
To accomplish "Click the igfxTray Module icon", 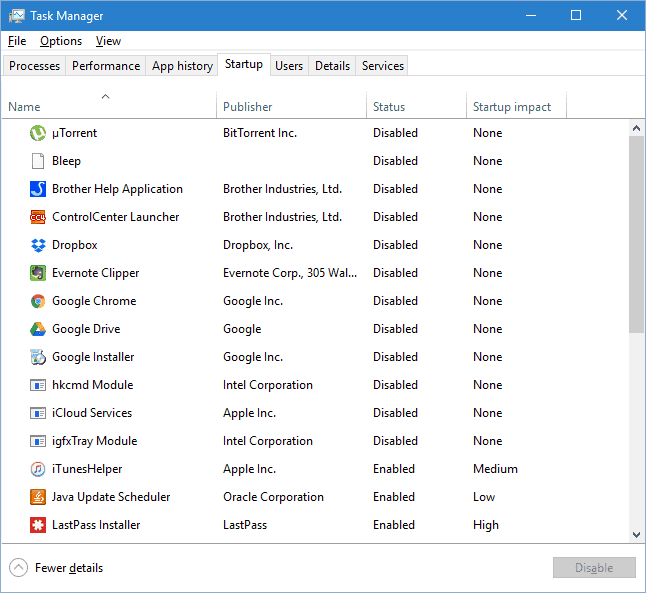I will (x=38, y=441).
